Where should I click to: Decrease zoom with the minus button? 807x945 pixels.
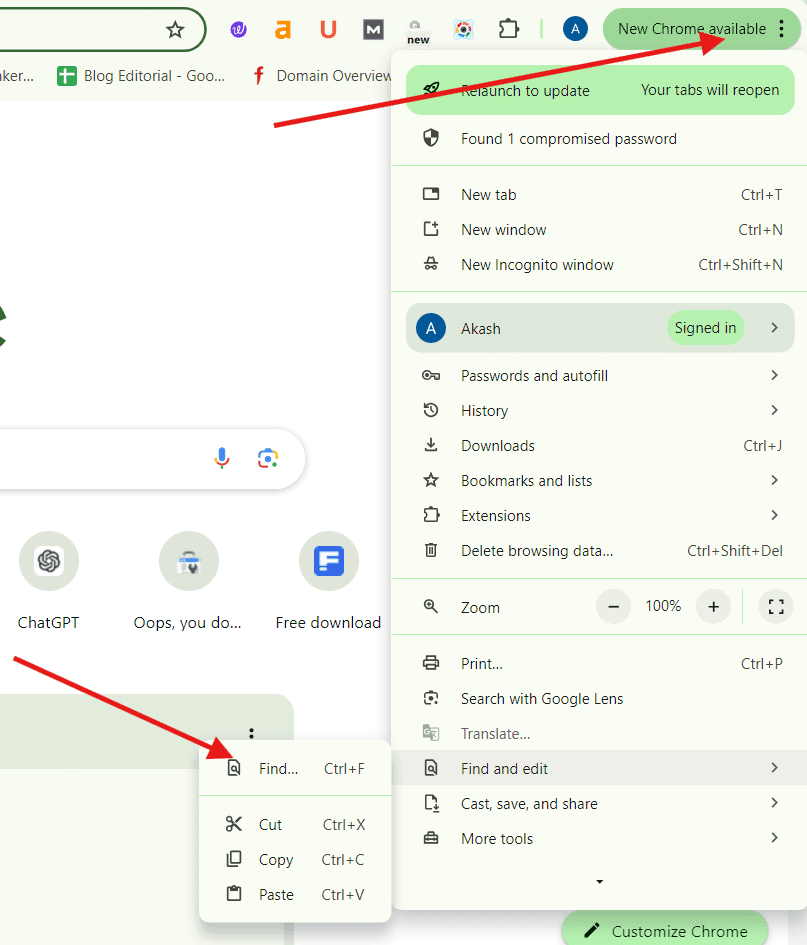pyautogui.click(x=613, y=606)
